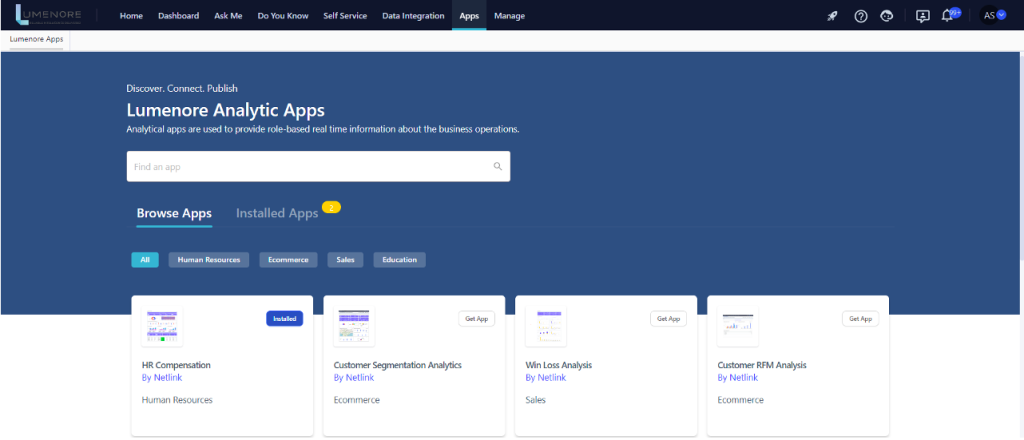Open the notifications bell
Image resolution: width=1024 pixels, height=440 pixels.
948,16
